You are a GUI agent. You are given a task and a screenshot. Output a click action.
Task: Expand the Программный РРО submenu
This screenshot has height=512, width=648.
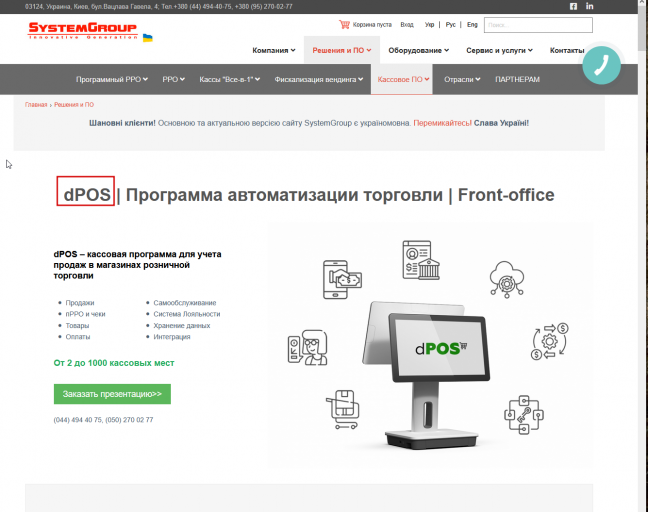click(112, 79)
